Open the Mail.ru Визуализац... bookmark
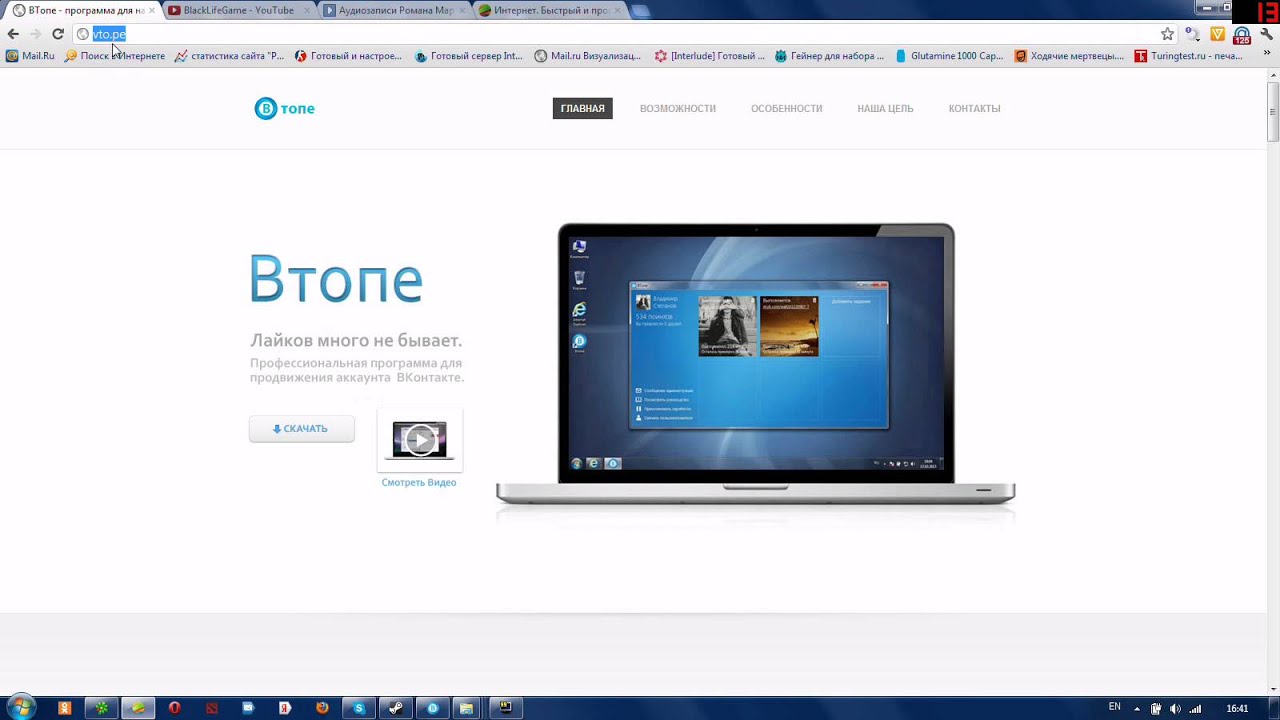This screenshot has width=1280, height=720. (x=587, y=56)
